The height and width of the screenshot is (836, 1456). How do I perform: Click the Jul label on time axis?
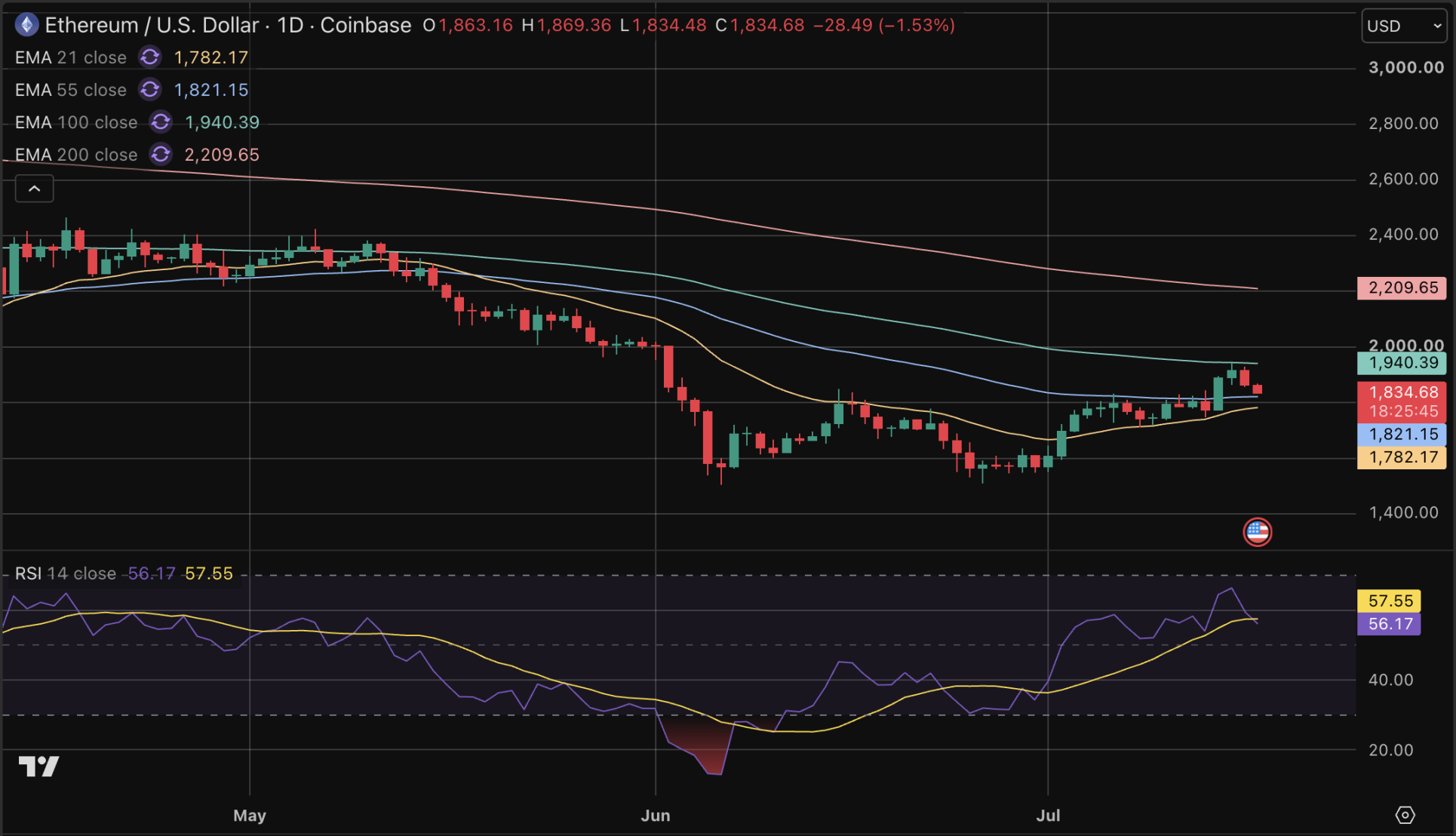tap(1048, 816)
